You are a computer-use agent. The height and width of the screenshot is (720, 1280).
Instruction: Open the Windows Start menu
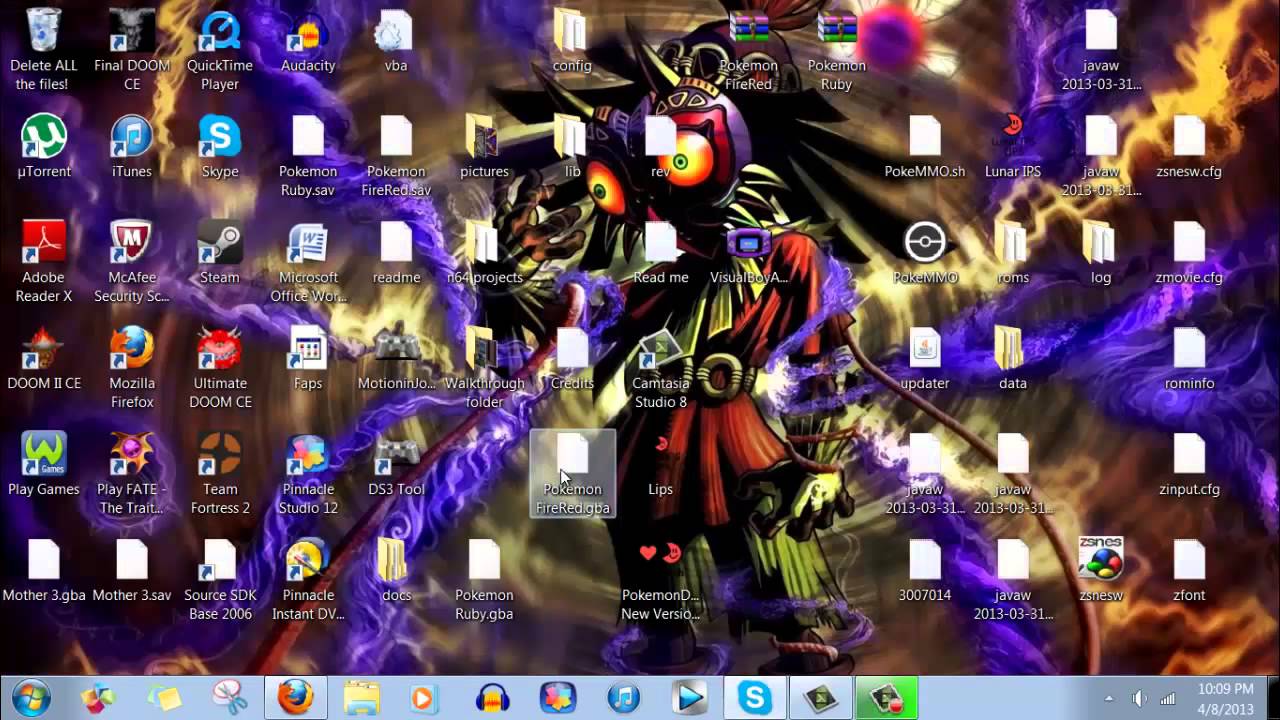pos(32,697)
